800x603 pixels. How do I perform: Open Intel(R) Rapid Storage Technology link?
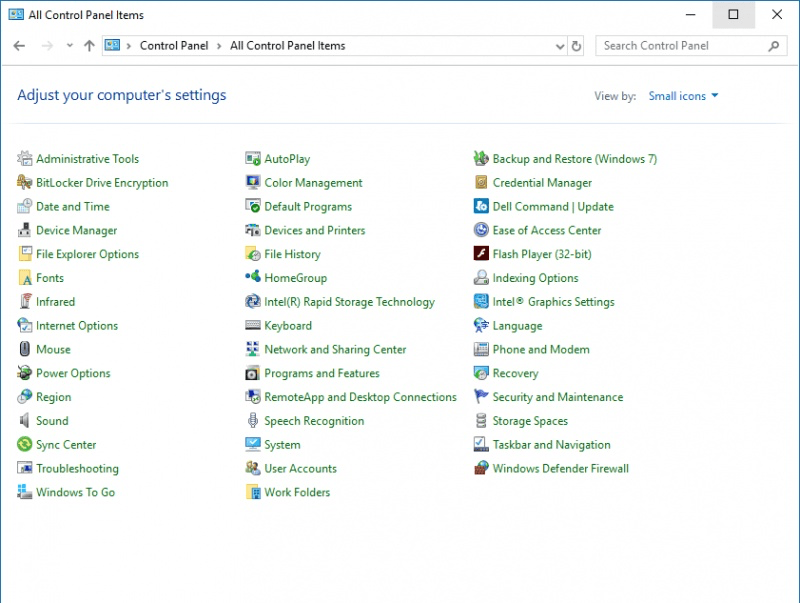pos(349,302)
